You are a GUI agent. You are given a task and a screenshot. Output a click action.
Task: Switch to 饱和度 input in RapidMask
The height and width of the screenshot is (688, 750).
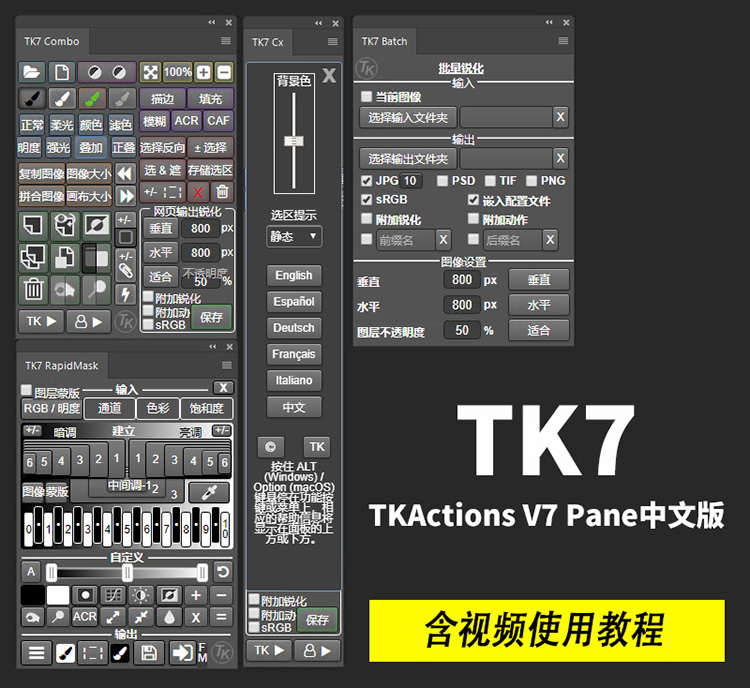click(x=207, y=408)
